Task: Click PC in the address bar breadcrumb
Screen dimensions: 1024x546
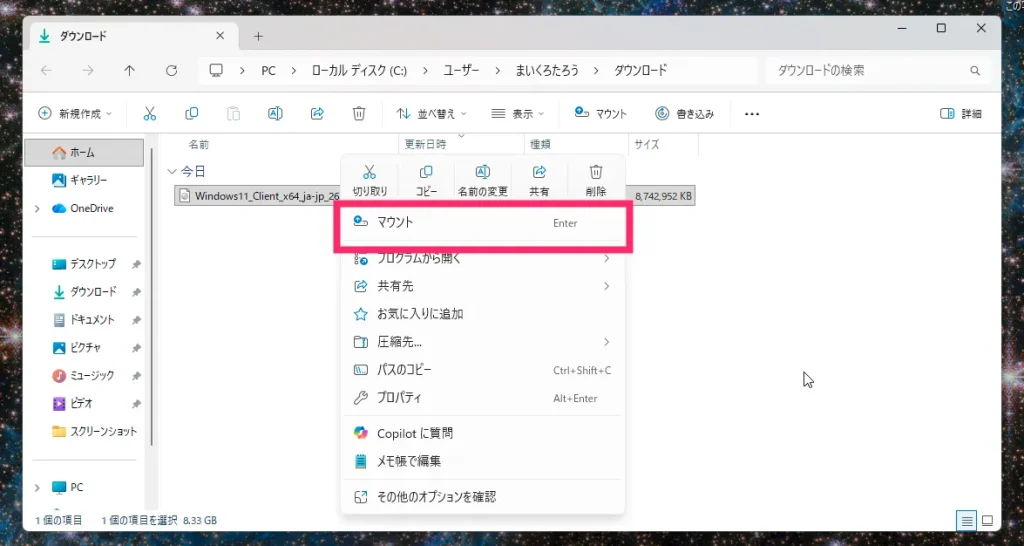Action: pyautogui.click(x=268, y=71)
